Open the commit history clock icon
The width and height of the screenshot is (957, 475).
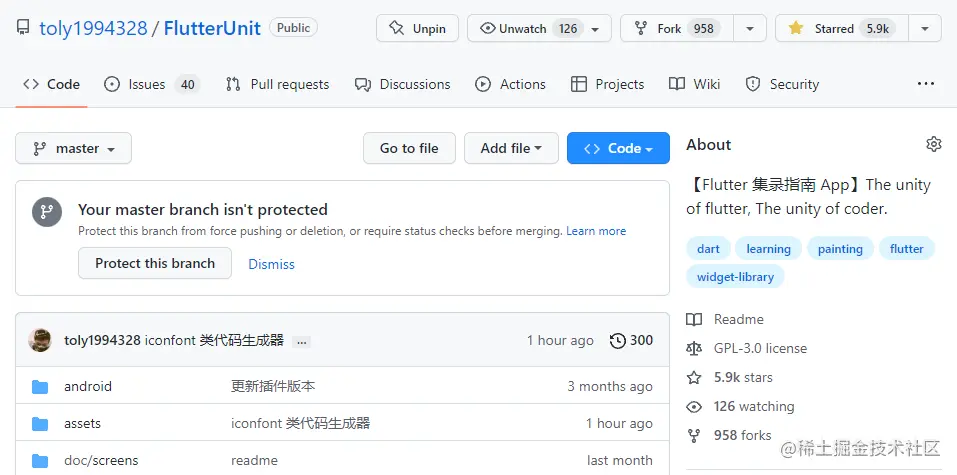618,341
